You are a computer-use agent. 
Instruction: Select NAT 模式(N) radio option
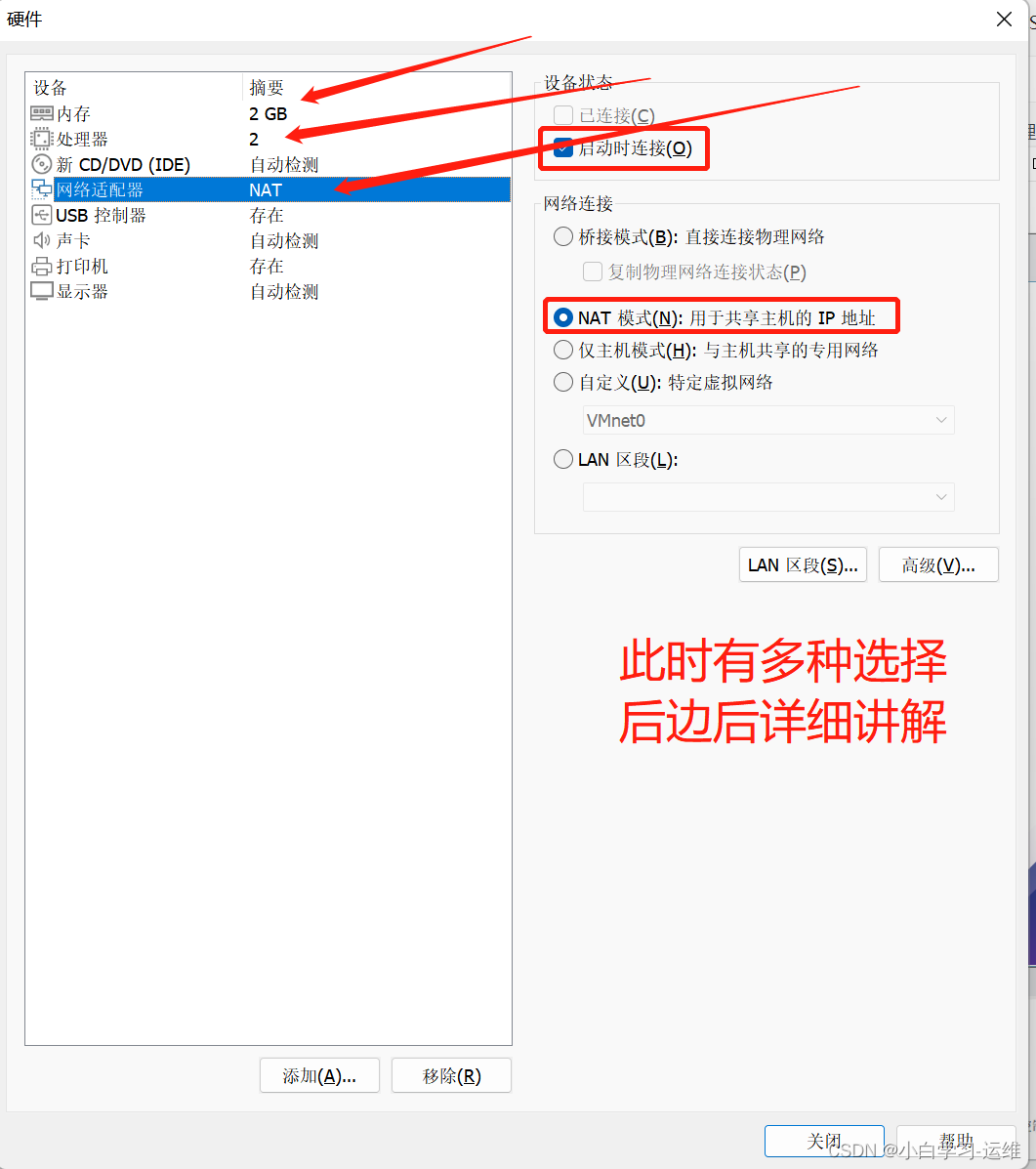[x=563, y=317]
